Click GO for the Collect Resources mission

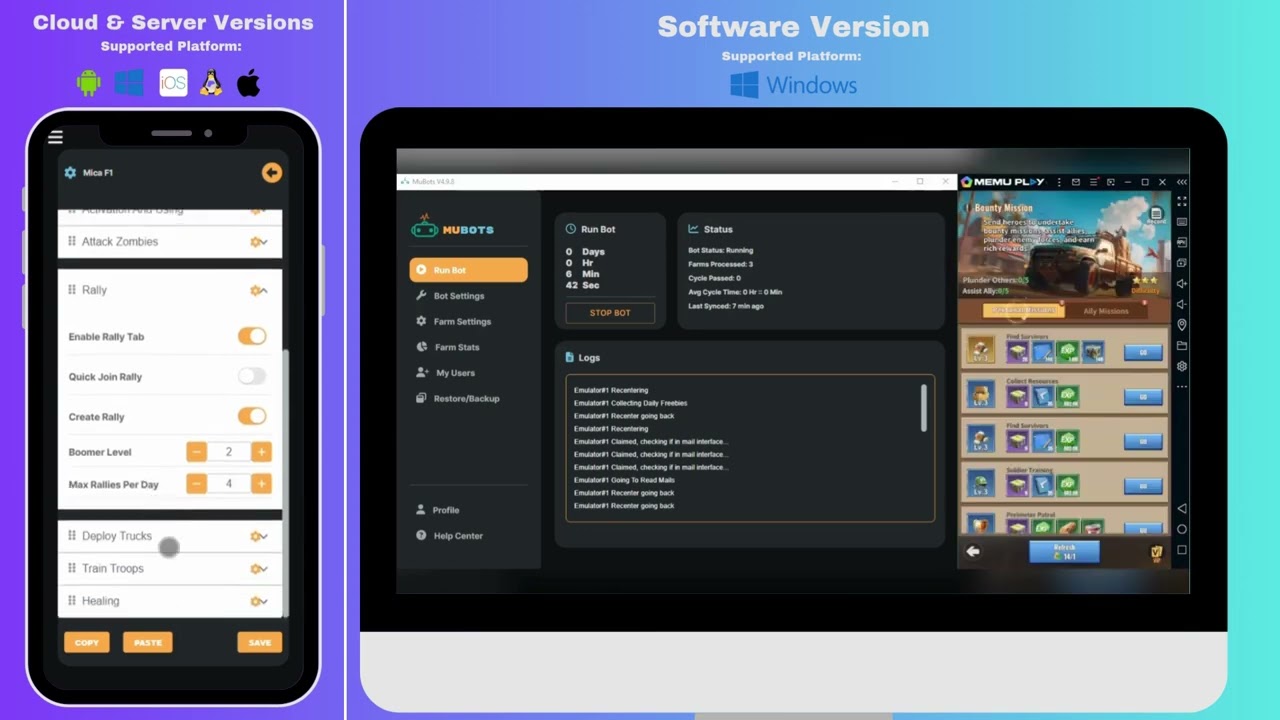[x=1143, y=397]
